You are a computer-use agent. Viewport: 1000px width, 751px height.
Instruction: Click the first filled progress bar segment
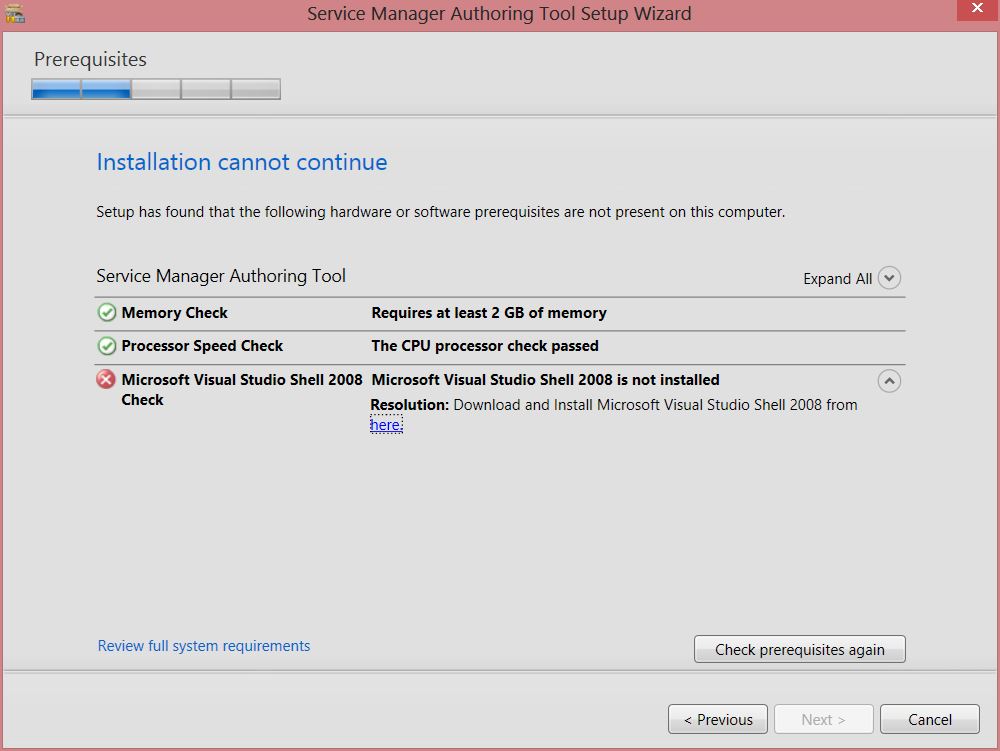[x=56, y=90]
